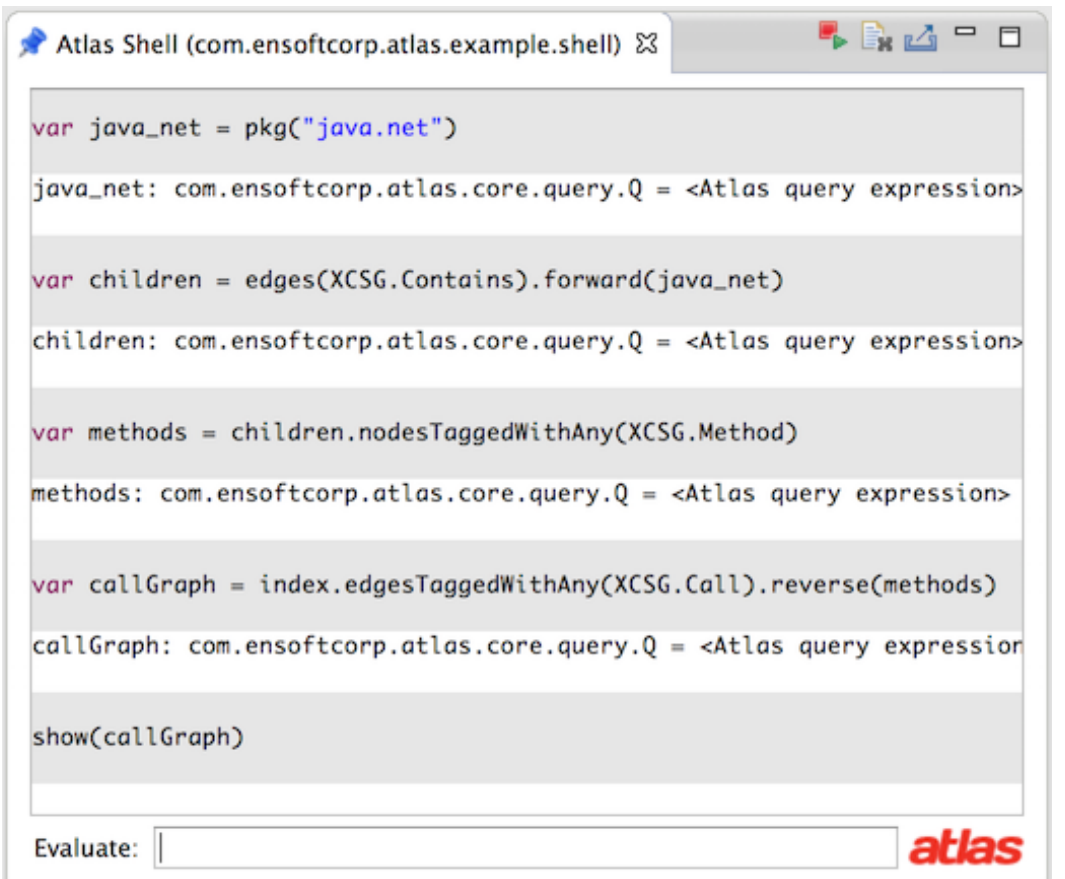Click the java_net query expression result line
The width and height of the screenshot is (1065, 879).
[527, 189]
